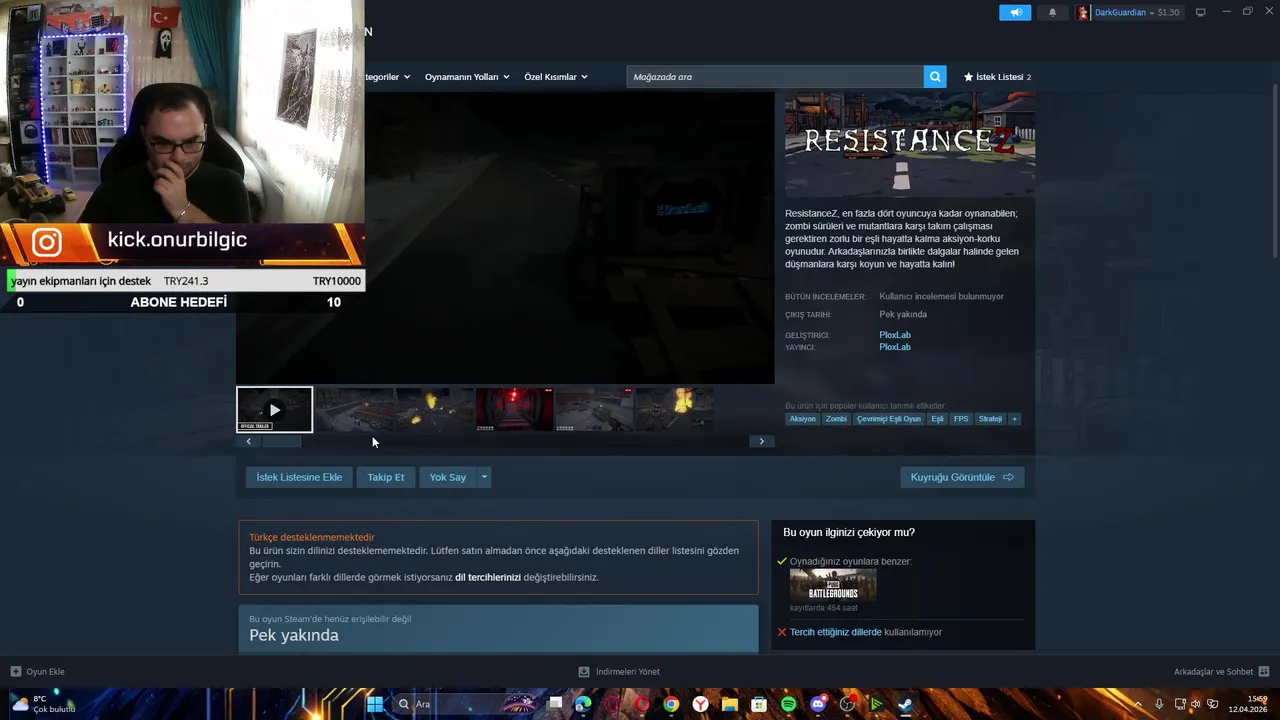The height and width of the screenshot is (720, 1280).
Task: Open the weather widget on taskbar
Action: pyautogui.click(x=42, y=704)
